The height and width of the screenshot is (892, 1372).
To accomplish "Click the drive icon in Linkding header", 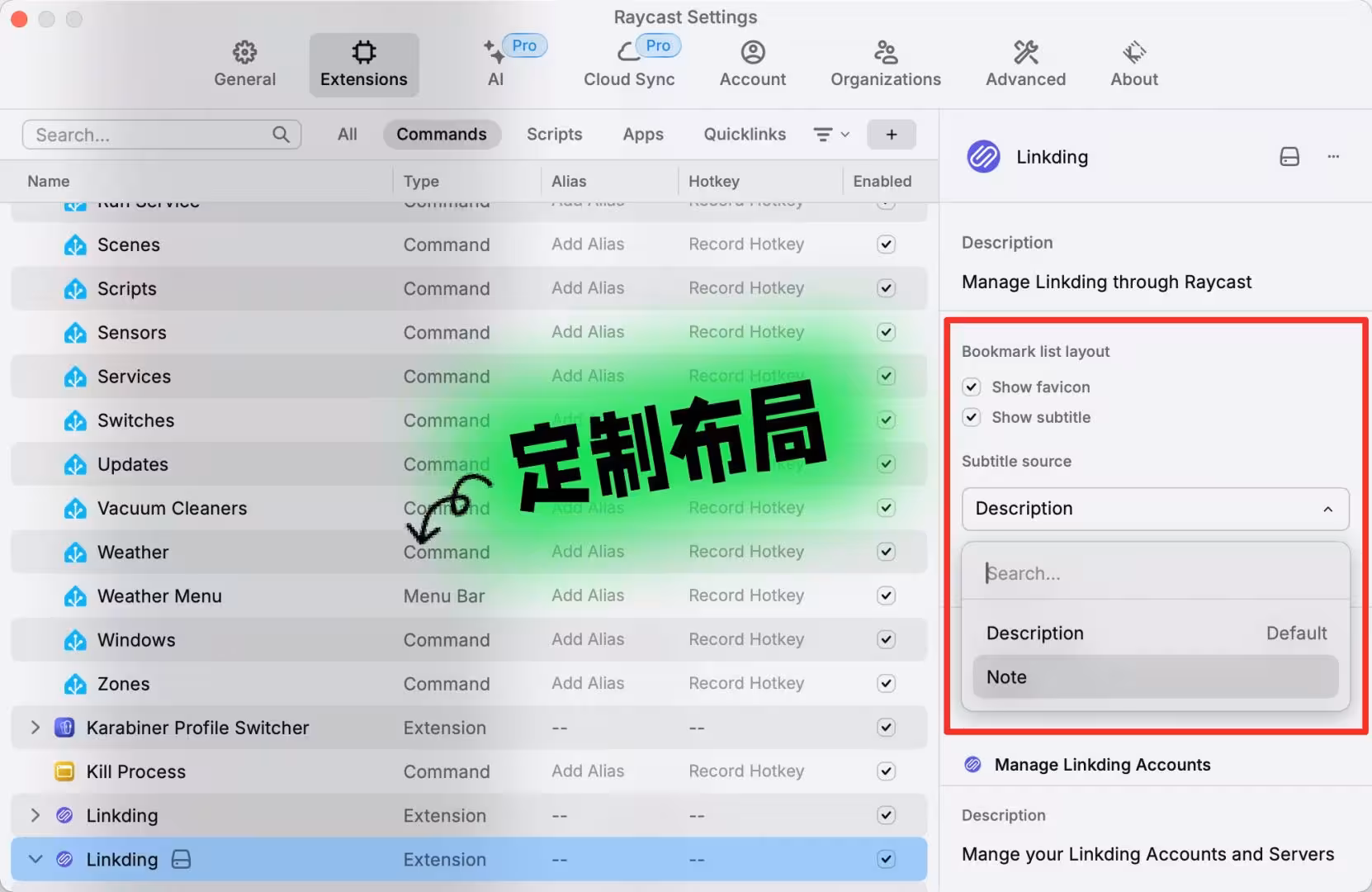I will pyautogui.click(x=1289, y=156).
